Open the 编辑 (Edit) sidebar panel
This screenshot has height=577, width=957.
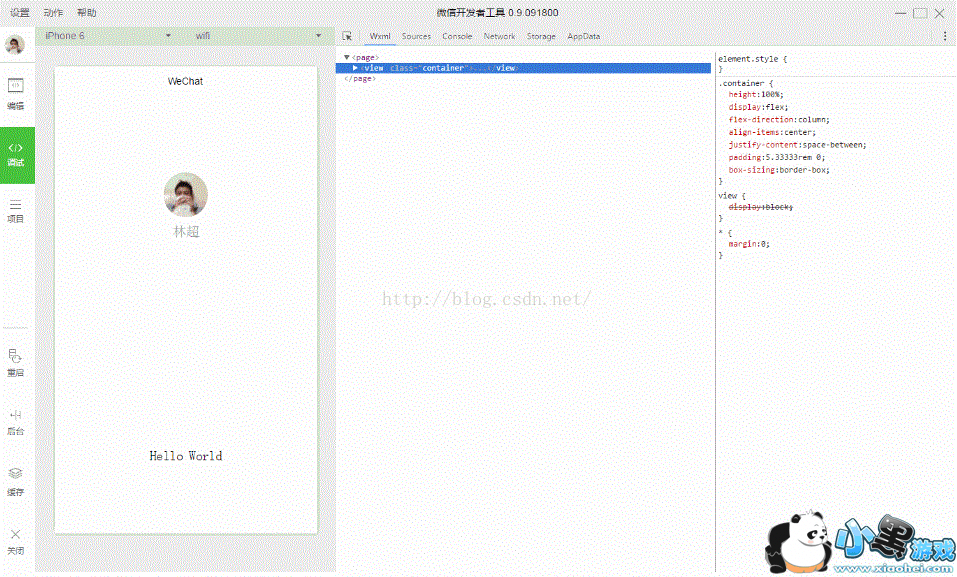pyautogui.click(x=15, y=94)
